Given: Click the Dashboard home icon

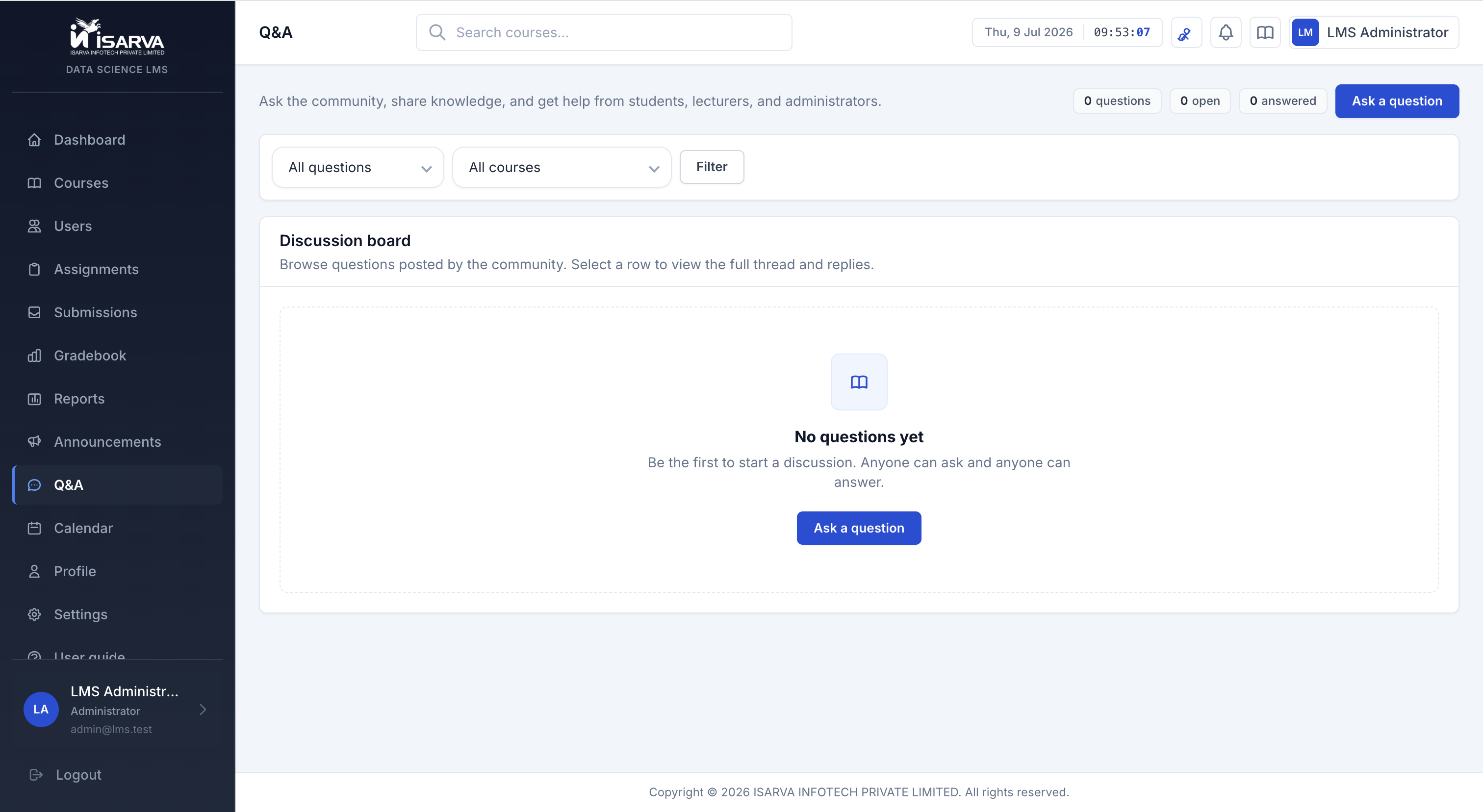Looking at the screenshot, I should [34, 140].
